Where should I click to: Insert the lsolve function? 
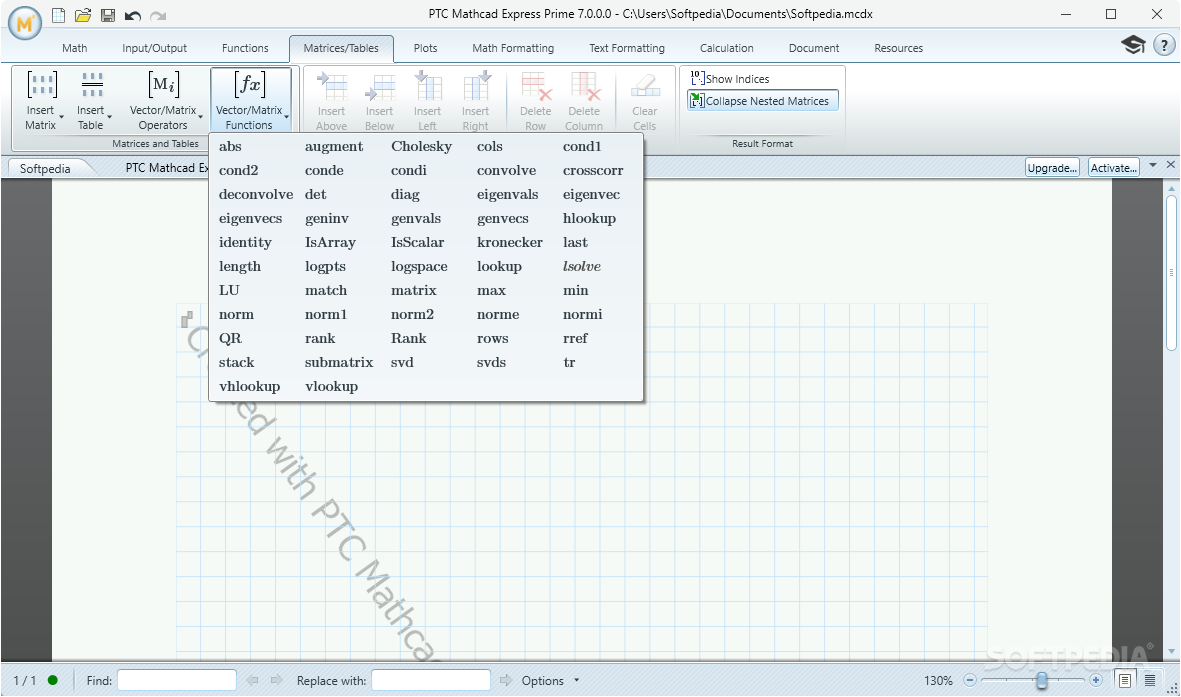pos(581,267)
